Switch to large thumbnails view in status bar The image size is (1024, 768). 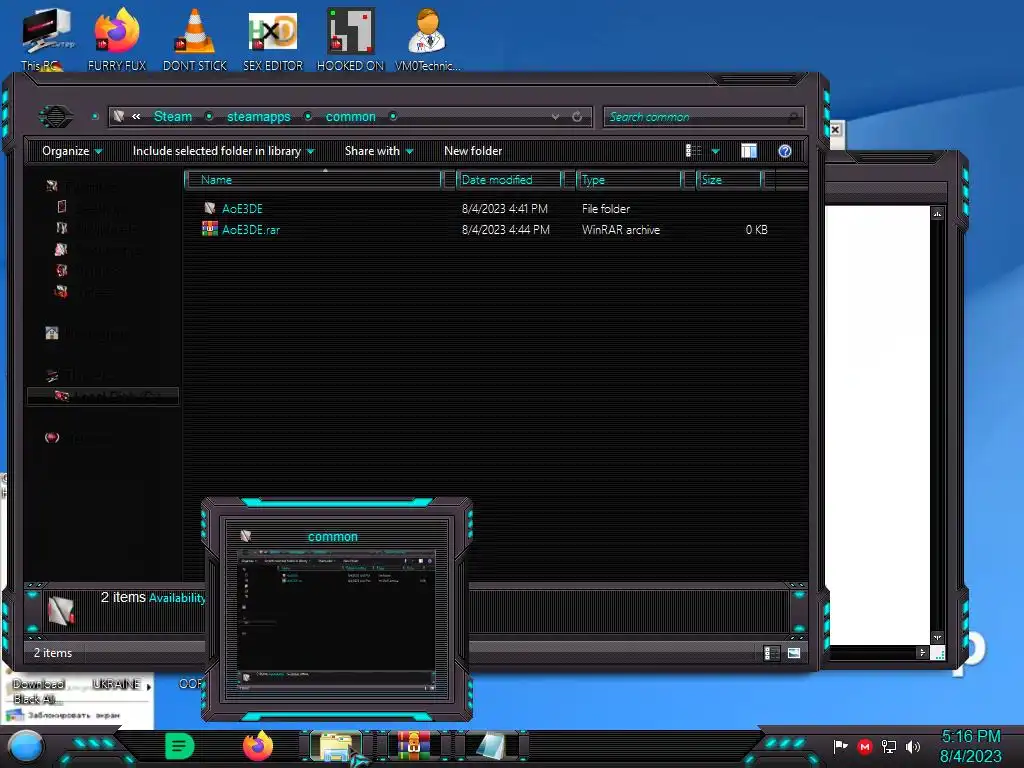click(x=794, y=653)
